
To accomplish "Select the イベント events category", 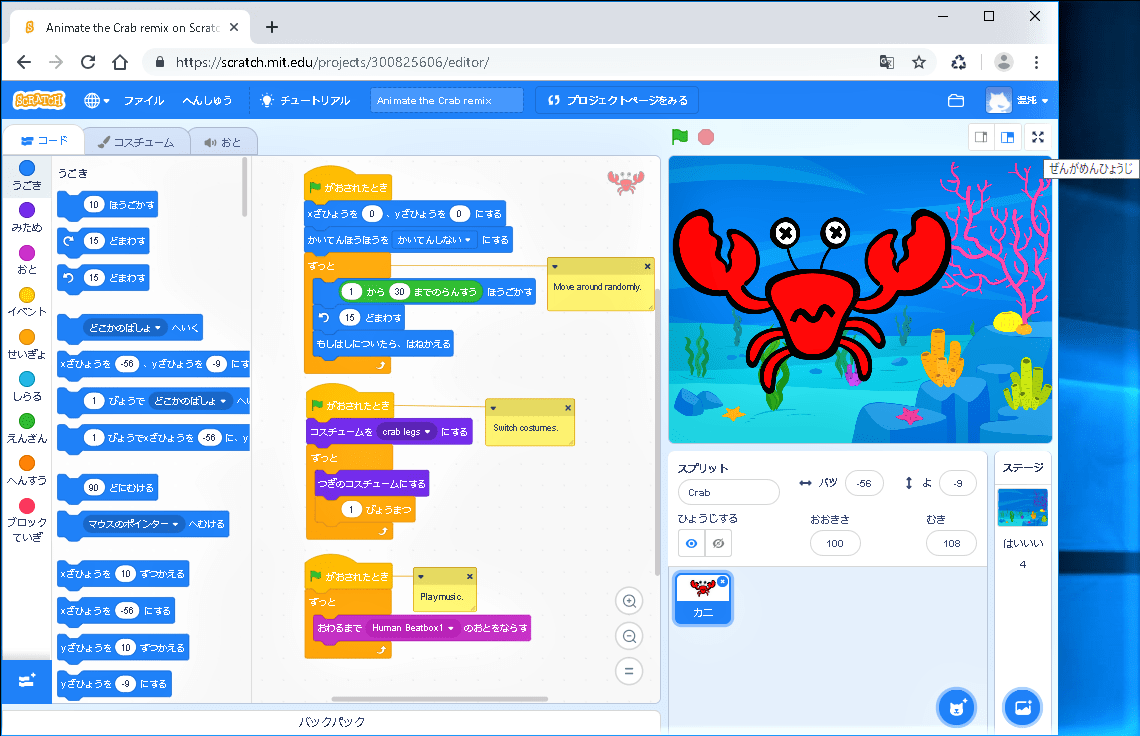I will tap(27, 303).
